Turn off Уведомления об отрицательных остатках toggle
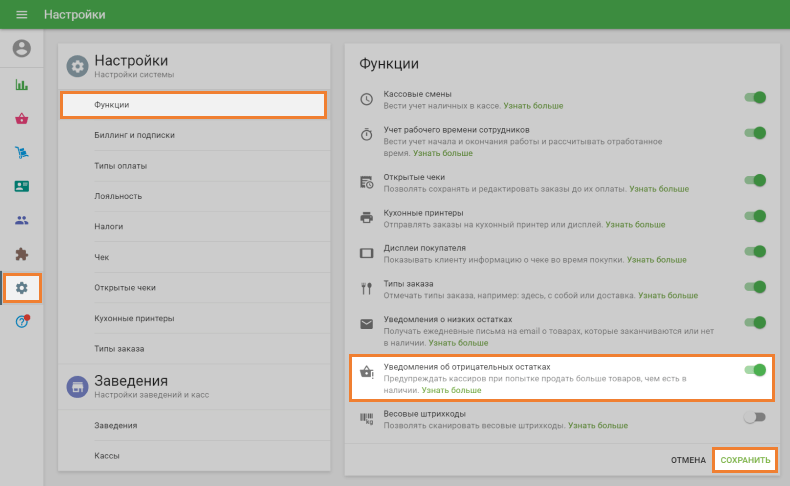Screen dimensions: 790x486 point(755,370)
